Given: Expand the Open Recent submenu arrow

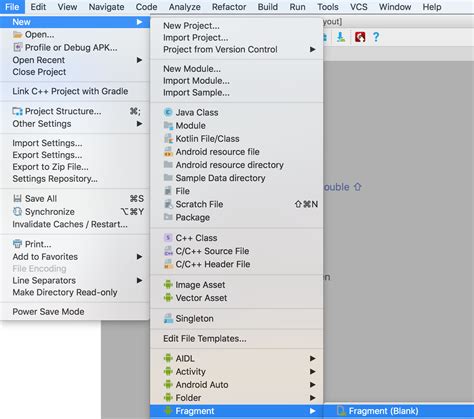Looking at the screenshot, I should point(139,60).
